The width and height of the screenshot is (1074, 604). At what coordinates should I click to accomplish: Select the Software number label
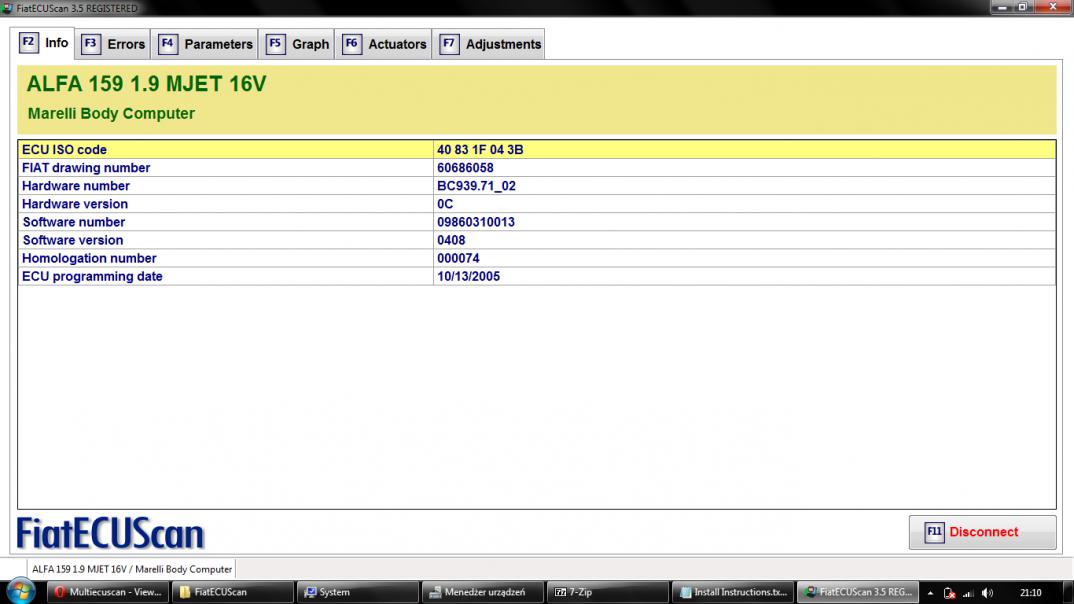click(73, 222)
